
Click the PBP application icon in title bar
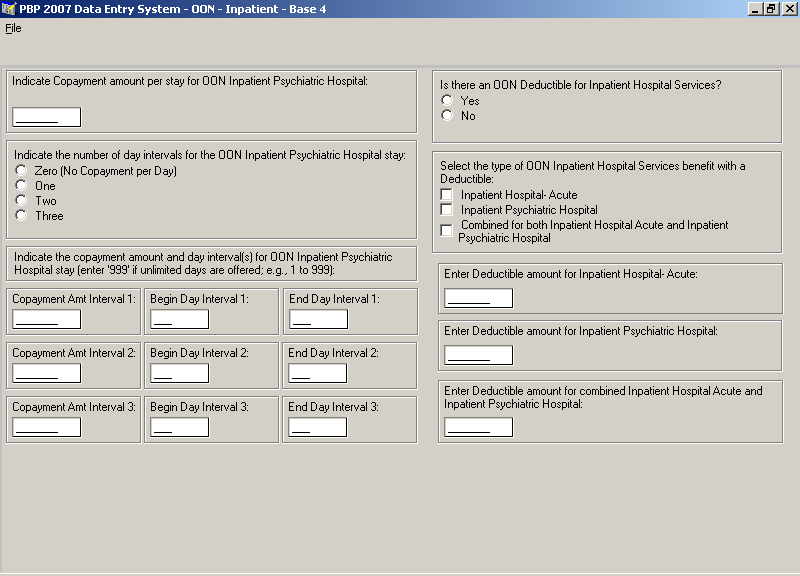pos(9,9)
